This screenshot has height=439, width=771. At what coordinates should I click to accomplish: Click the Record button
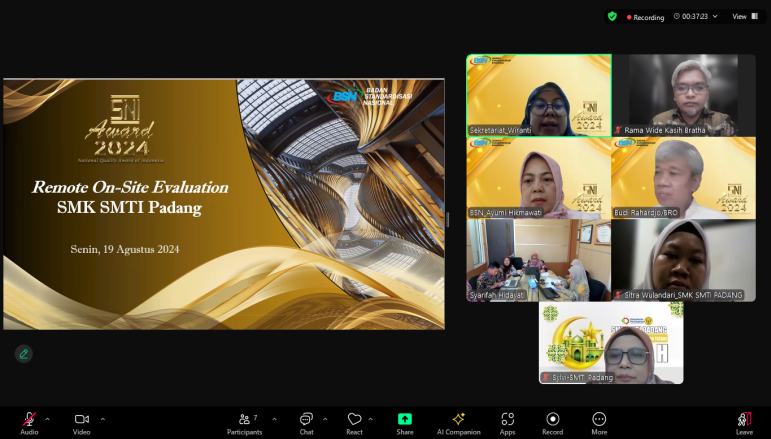(553, 423)
